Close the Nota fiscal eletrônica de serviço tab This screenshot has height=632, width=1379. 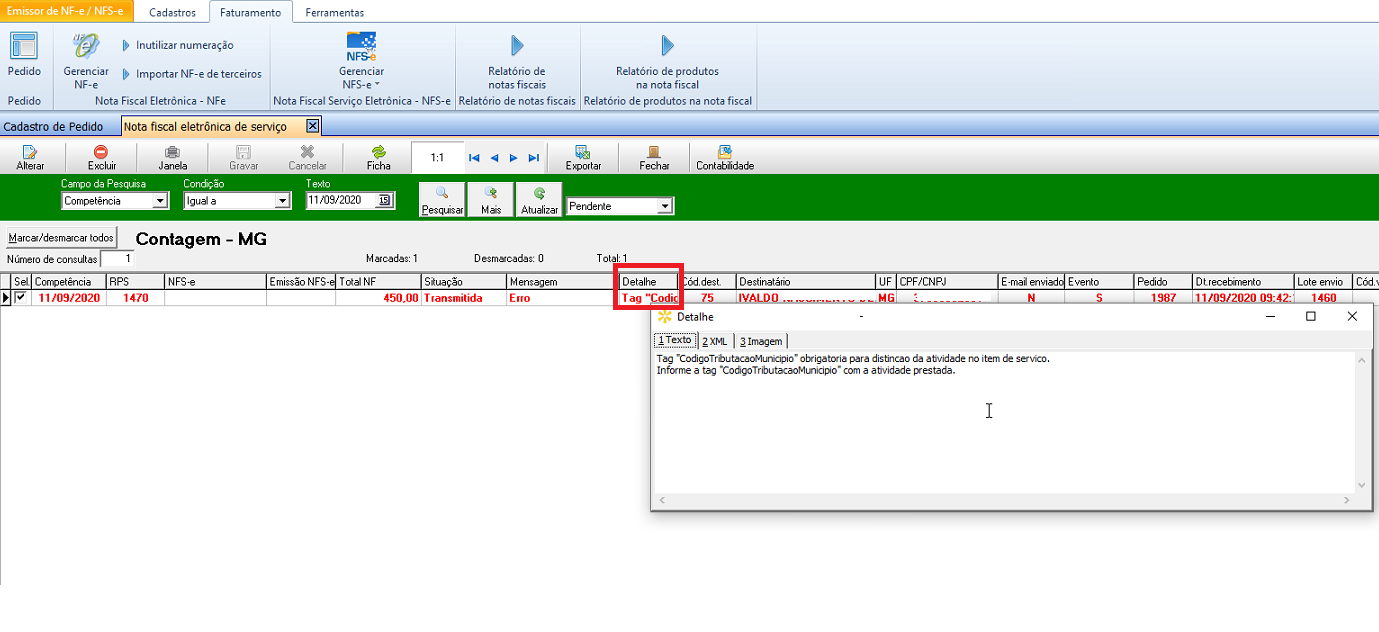coord(312,126)
